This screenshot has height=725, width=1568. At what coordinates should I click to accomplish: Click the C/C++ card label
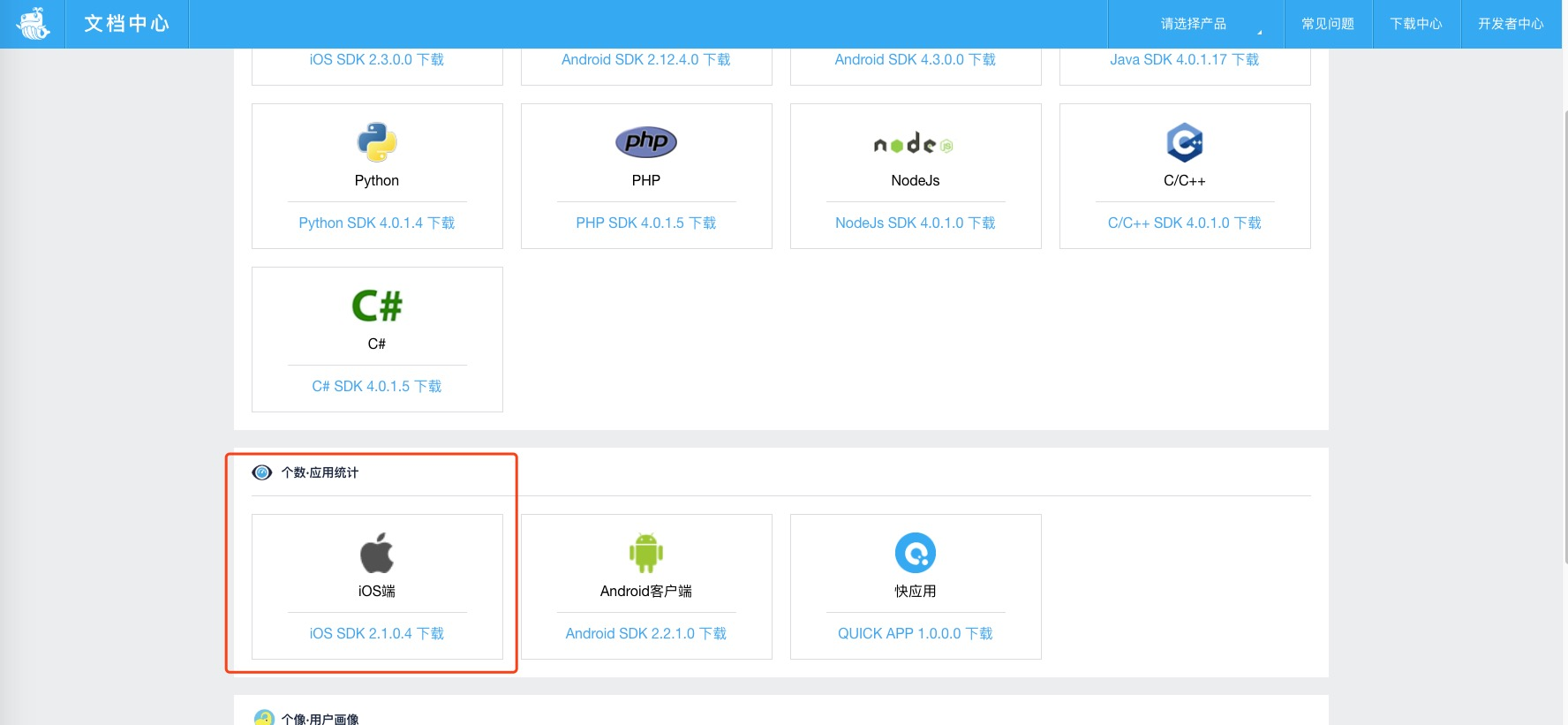point(1185,180)
